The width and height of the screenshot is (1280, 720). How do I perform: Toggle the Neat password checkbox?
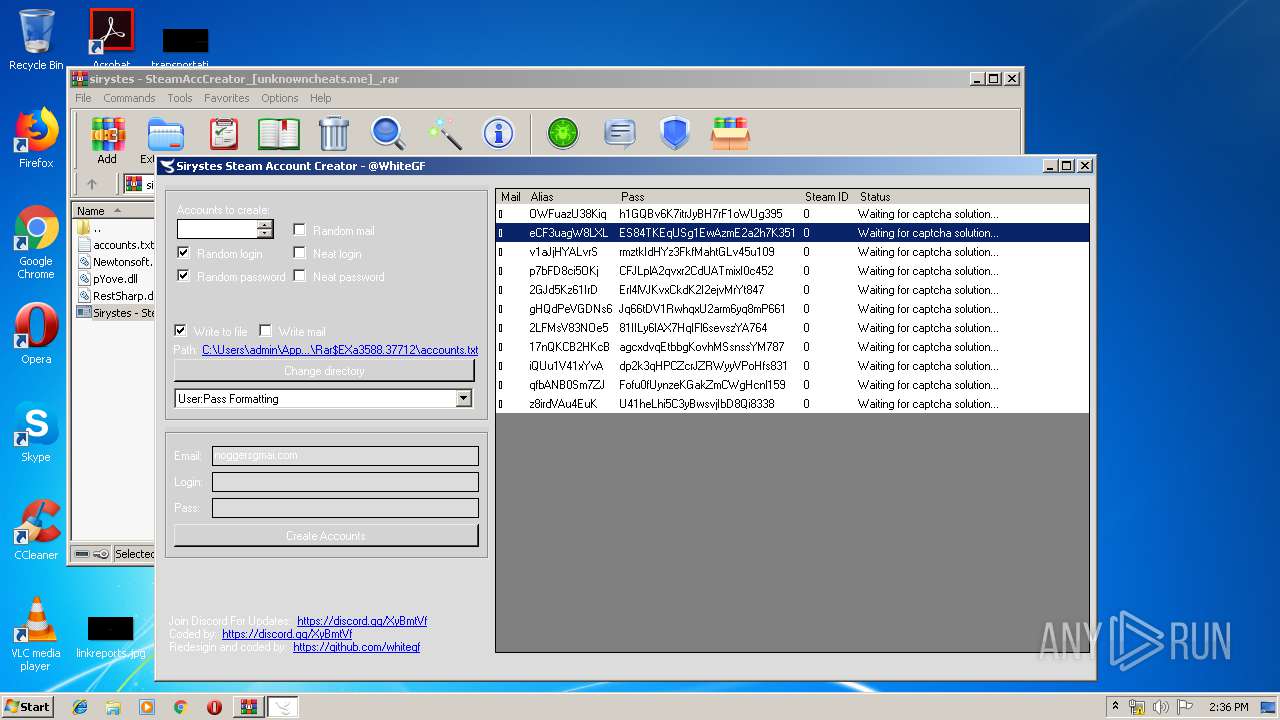tap(299, 276)
